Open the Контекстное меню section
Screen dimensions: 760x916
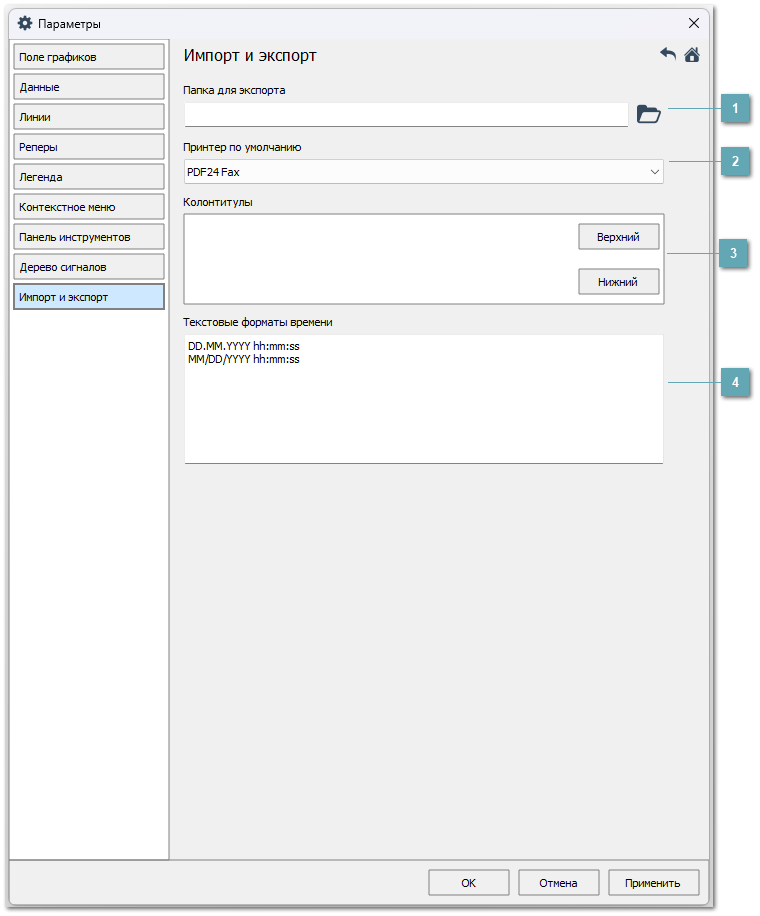coord(89,207)
